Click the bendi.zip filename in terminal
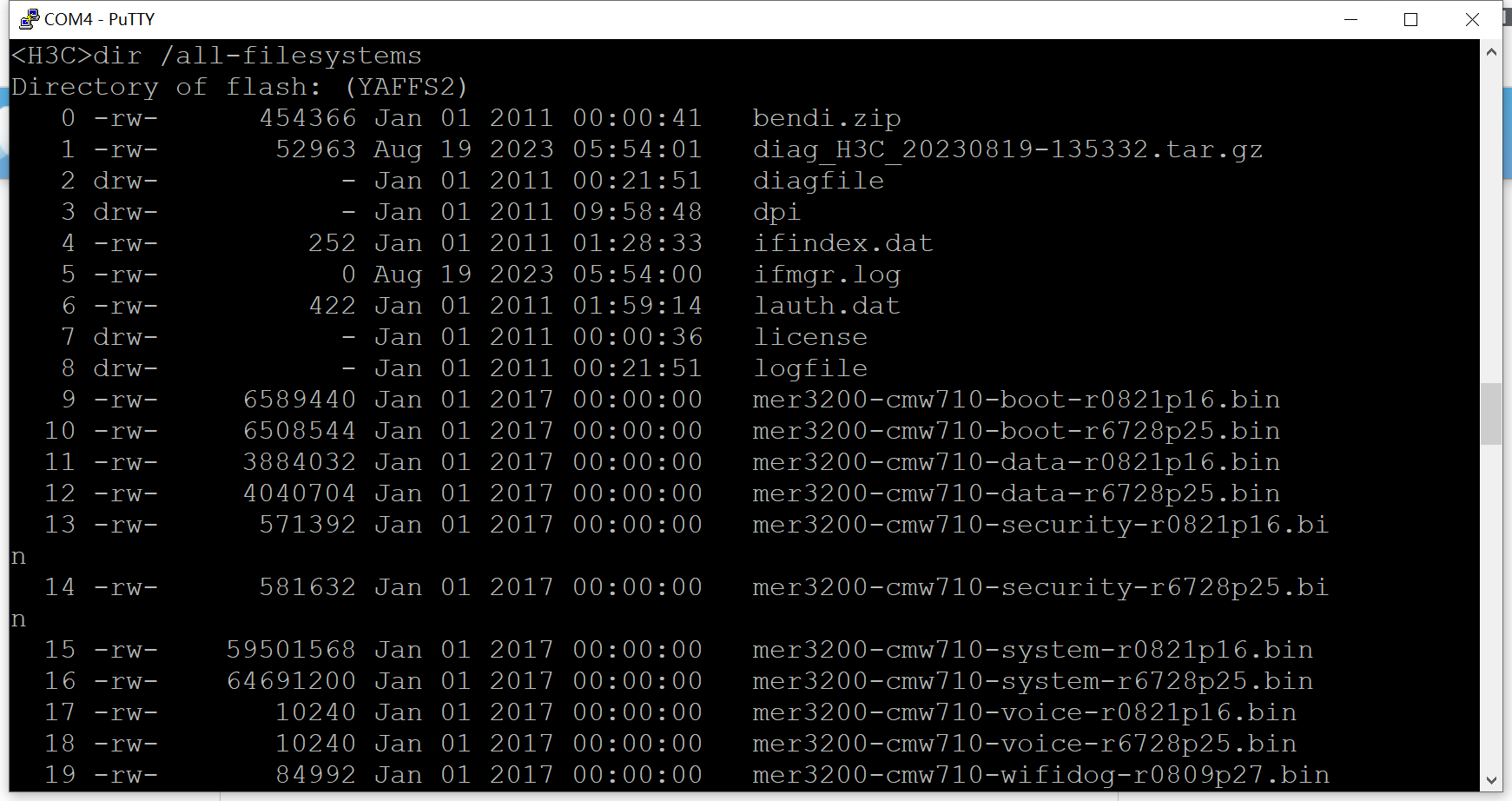Screen dimensions: 1512x801 pos(826,118)
